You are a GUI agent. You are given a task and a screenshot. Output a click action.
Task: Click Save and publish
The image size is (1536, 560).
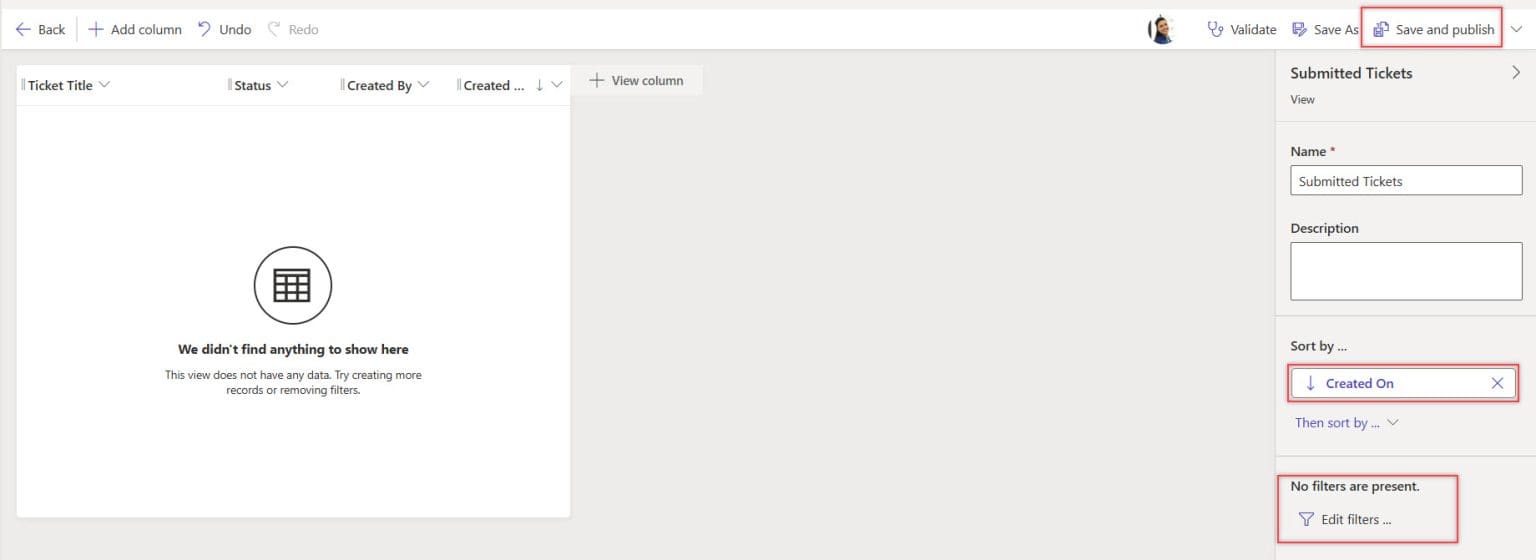[1434, 29]
